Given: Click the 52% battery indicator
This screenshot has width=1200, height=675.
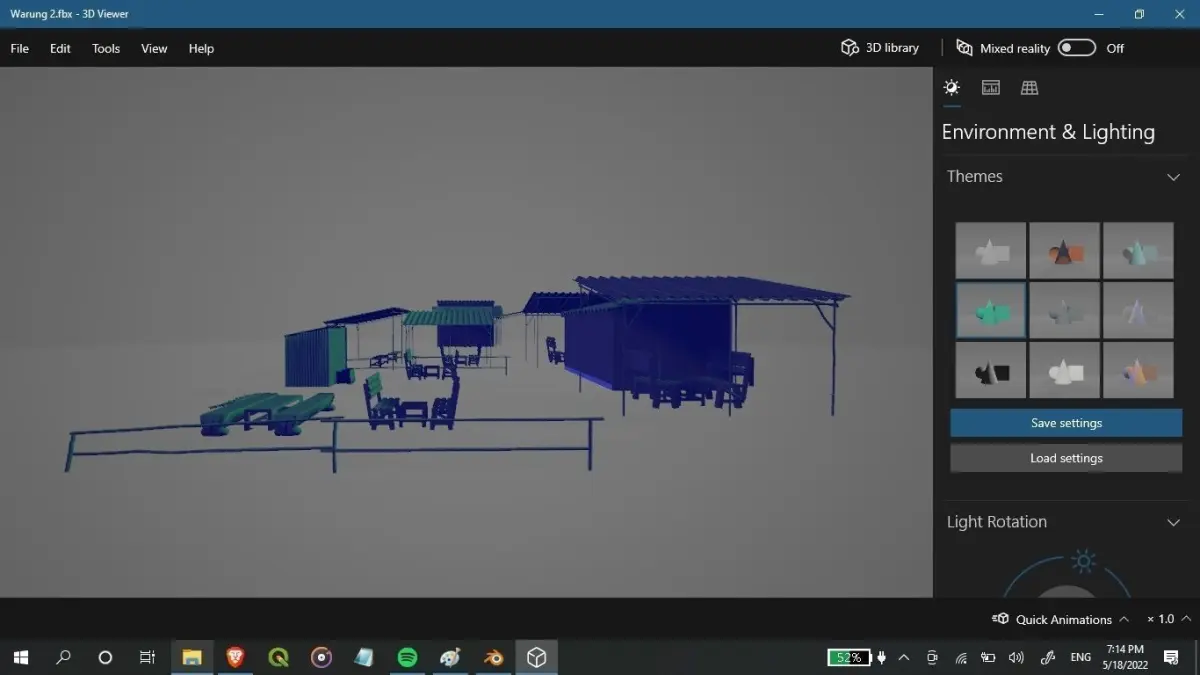Looking at the screenshot, I should [x=849, y=657].
